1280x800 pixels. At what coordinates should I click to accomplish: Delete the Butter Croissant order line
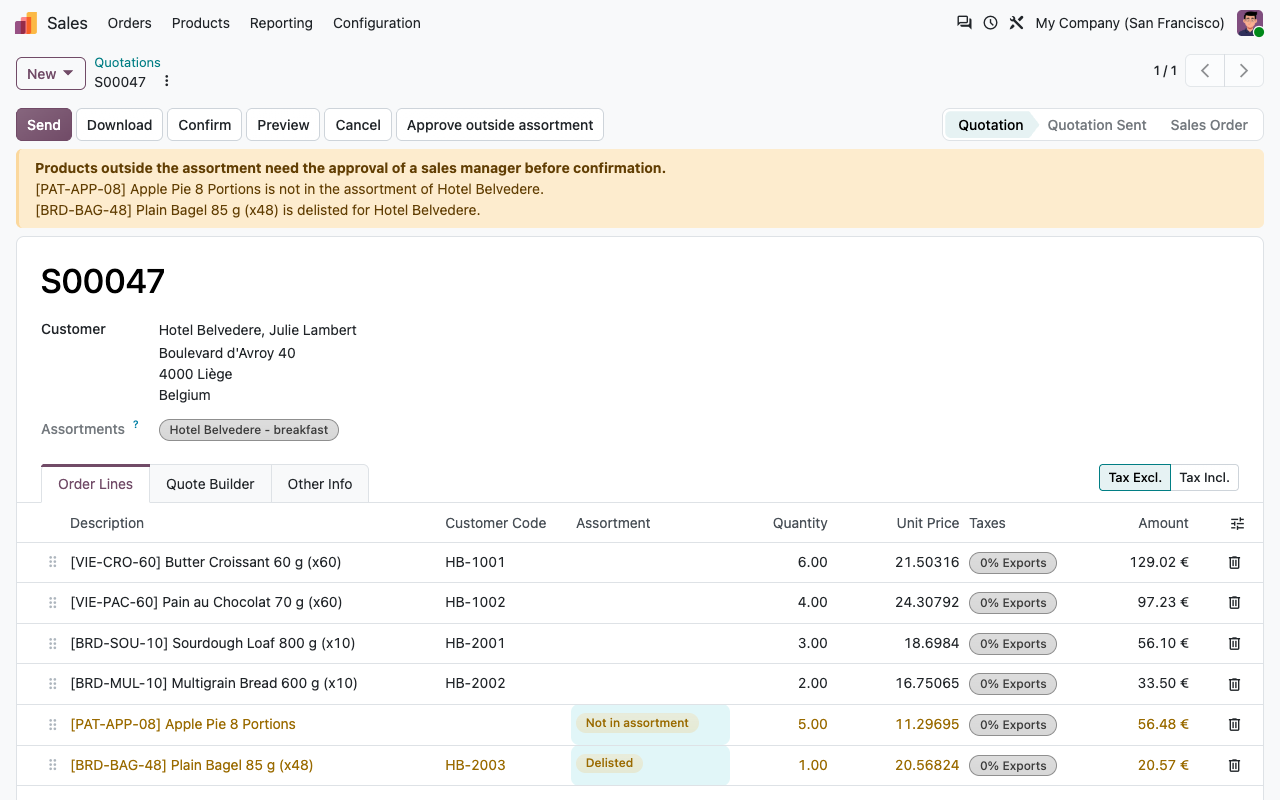(1234, 563)
